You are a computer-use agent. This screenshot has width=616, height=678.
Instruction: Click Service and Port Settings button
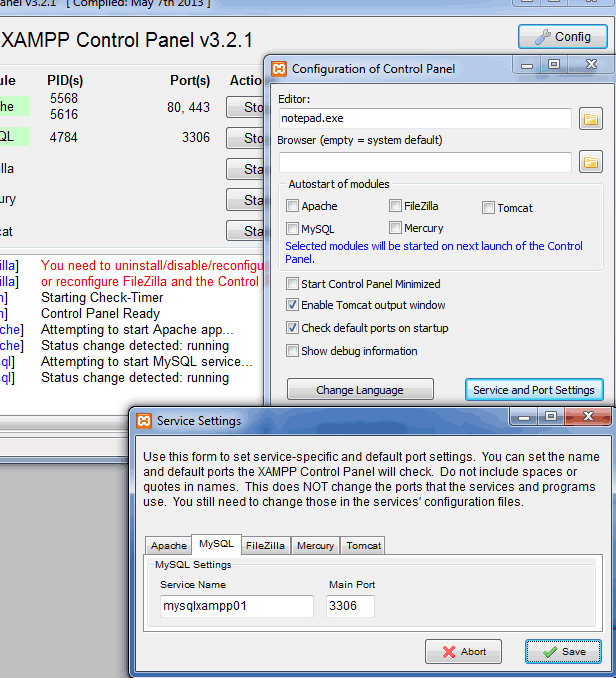(534, 390)
